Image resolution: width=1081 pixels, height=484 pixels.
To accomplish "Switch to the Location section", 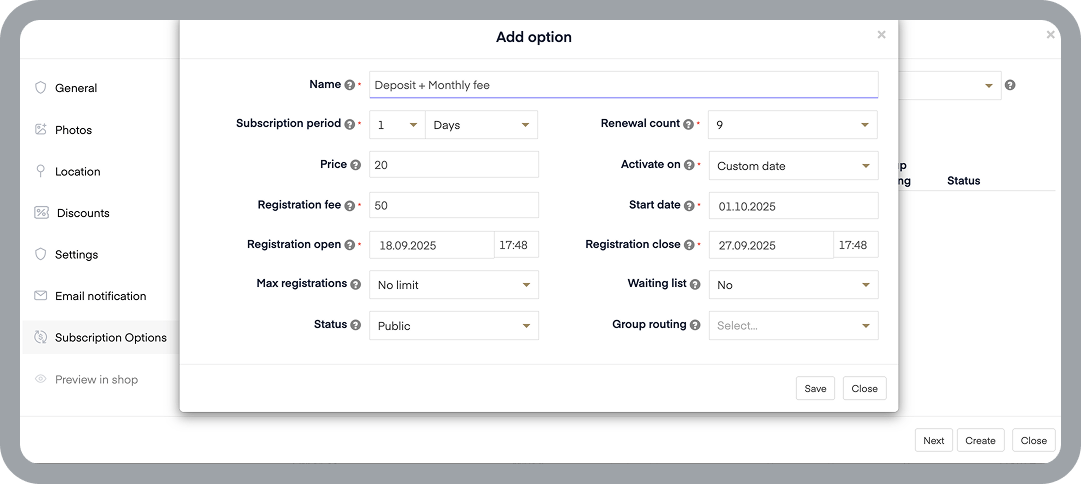I will 78,172.
